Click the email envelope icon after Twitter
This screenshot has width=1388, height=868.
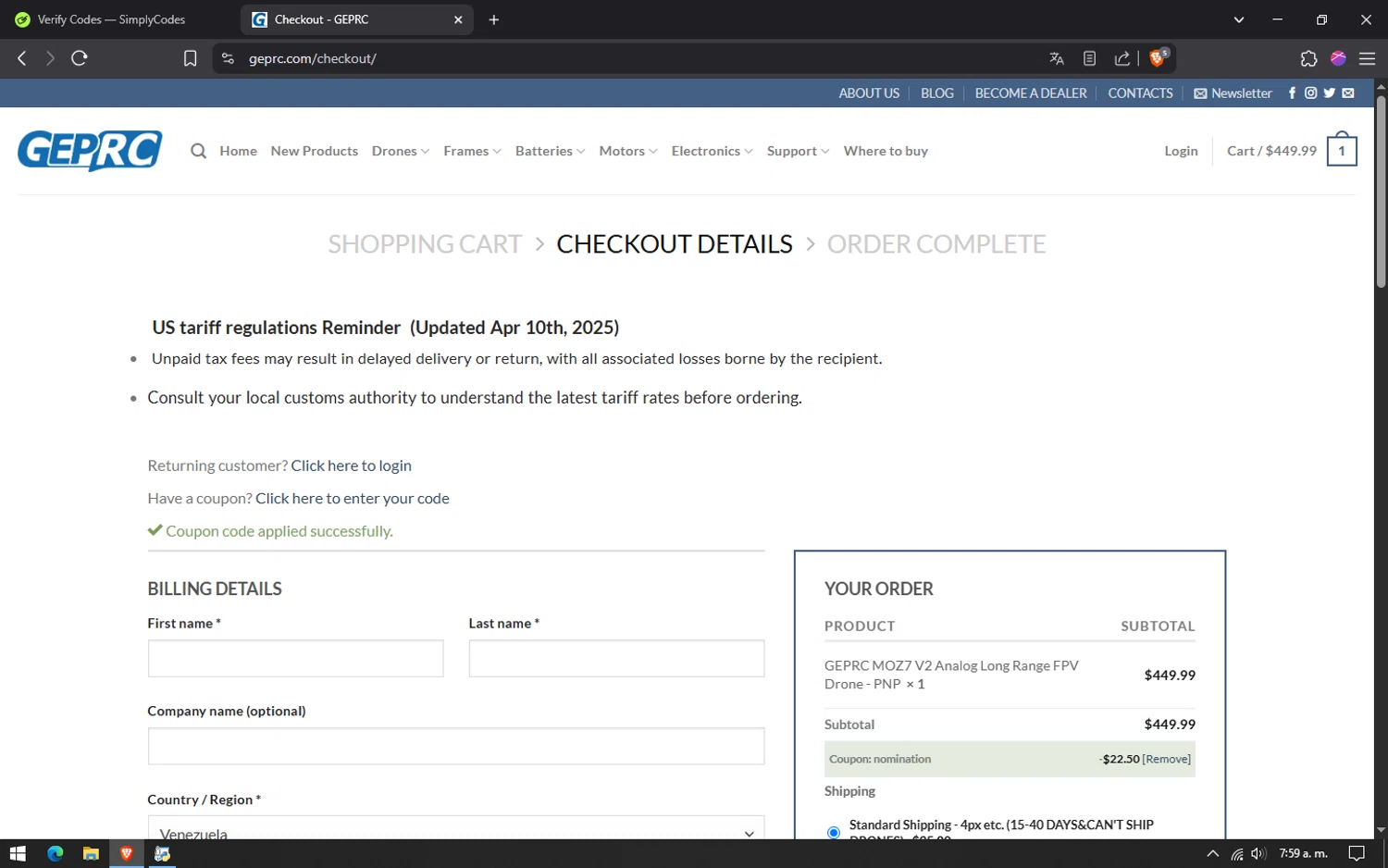1348,93
